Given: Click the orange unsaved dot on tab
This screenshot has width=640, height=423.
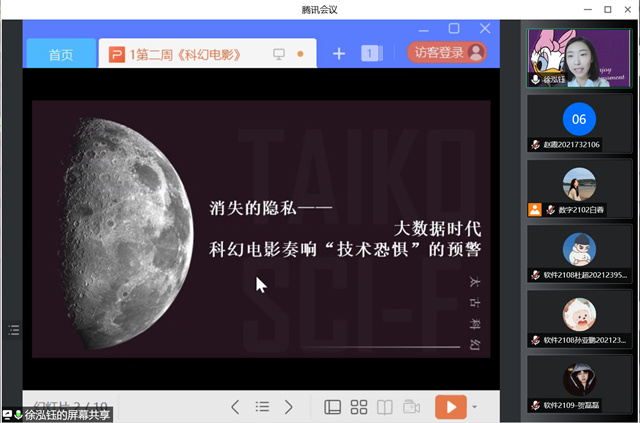Looking at the screenshot, I should click(300, 54).
